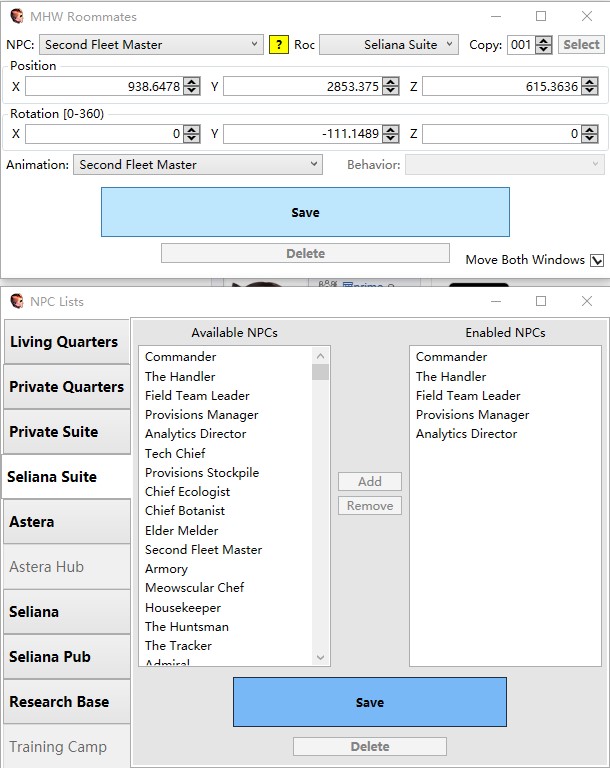610x768 pixels.
Task: Click the Copy number stepper arrows
Action: click(x=543, y=45)
